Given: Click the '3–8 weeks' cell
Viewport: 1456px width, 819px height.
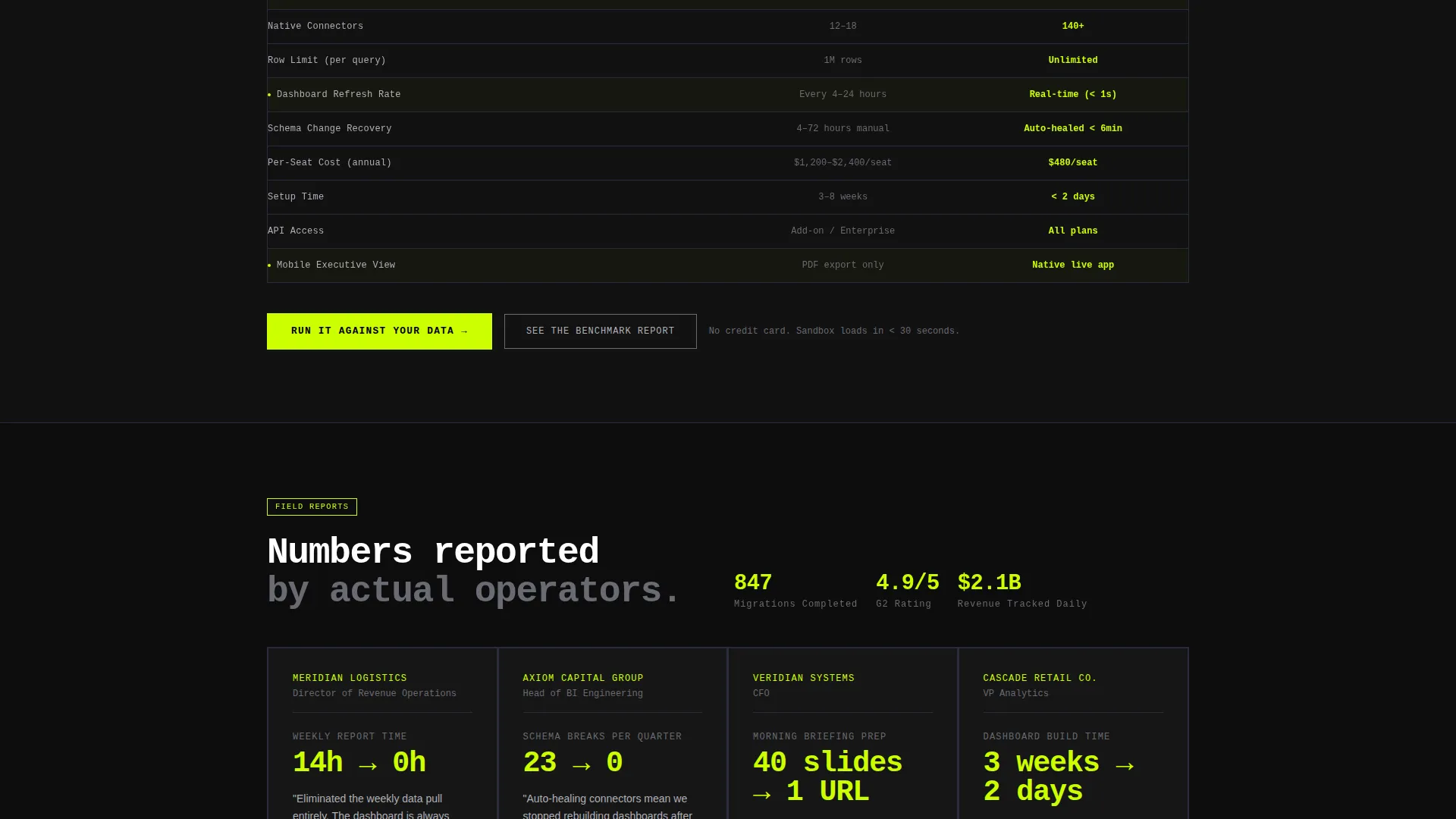Looking at the screenshot, I should [x=843, y=197].
